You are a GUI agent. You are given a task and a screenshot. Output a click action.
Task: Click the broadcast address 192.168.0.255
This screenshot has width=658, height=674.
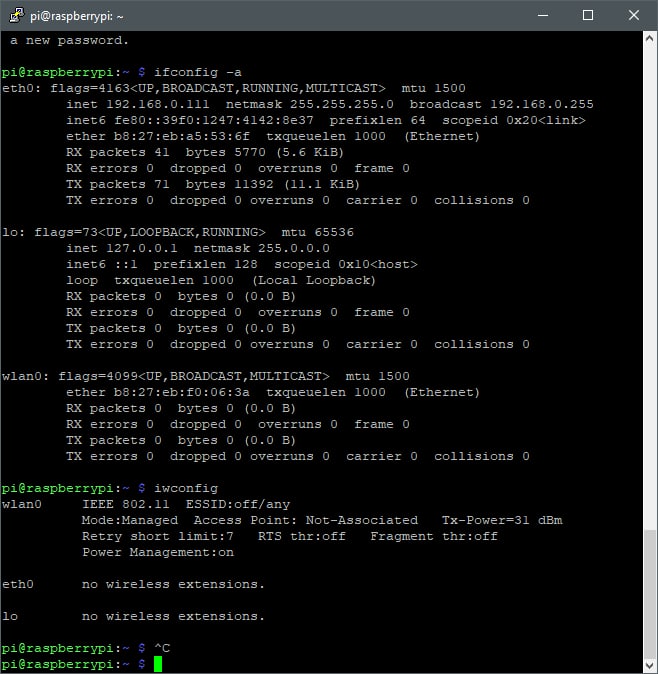[x=542, y=104]
